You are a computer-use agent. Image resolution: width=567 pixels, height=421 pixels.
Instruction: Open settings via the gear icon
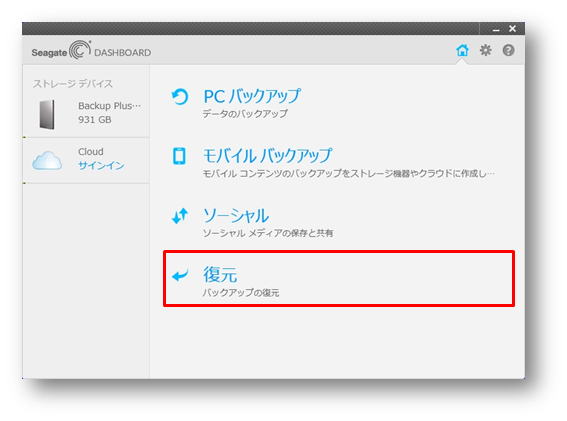(485, 50)
